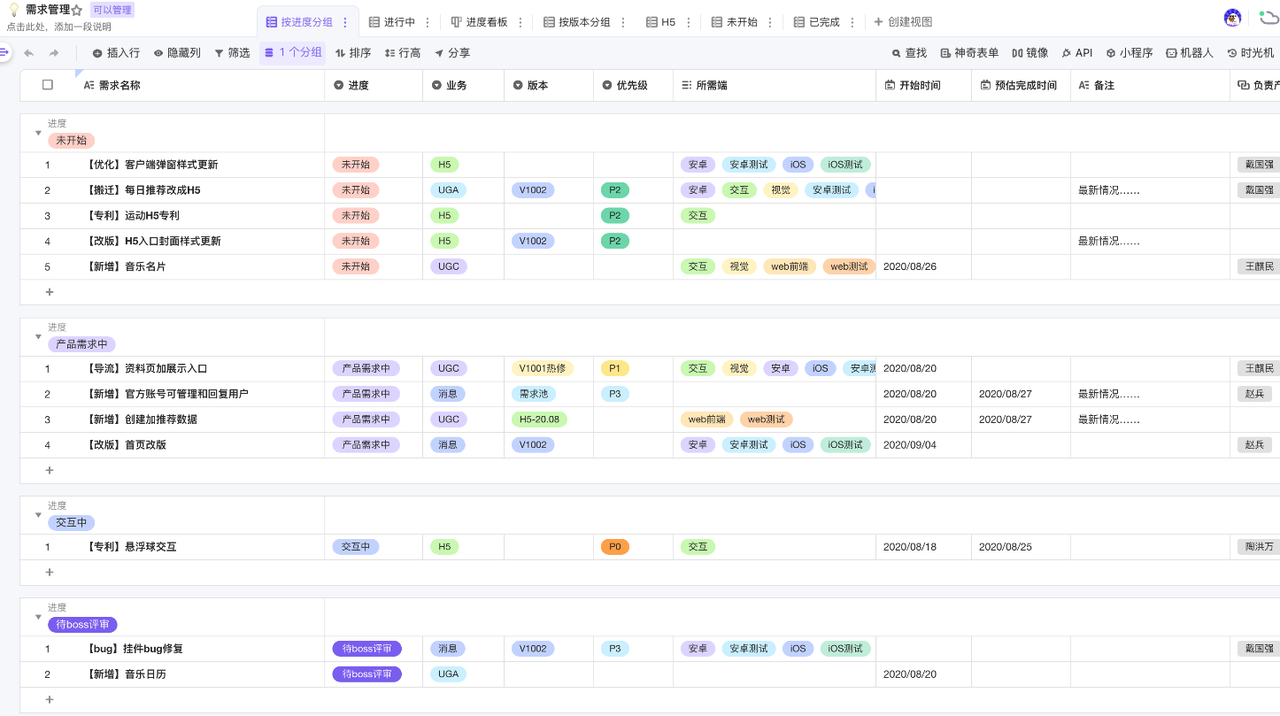Open the 小程序 widget panel
Image resolution: width=1280 pixels, height=716 pixels.
click(x=1129, y=53)
